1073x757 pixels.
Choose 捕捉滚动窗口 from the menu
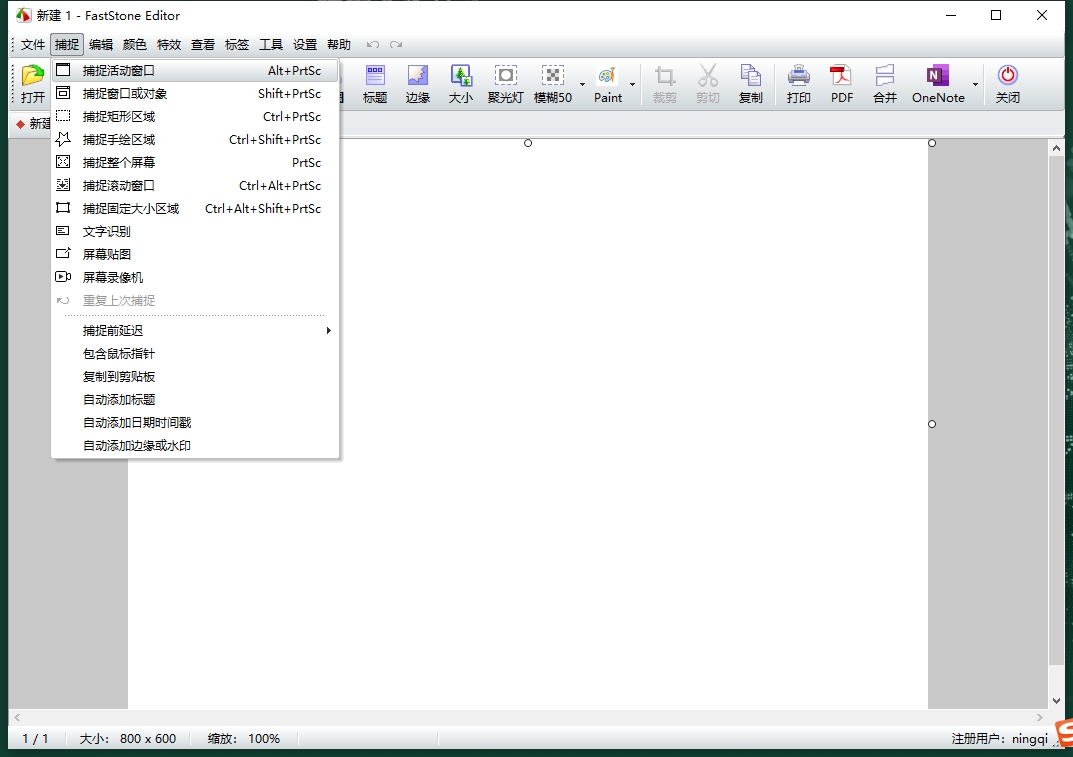coord(119,186)
